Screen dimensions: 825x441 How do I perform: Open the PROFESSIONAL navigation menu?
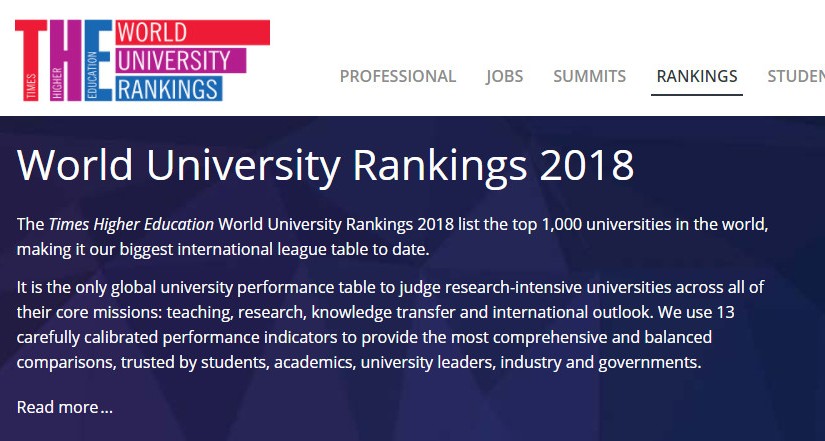tap(397, 76)
